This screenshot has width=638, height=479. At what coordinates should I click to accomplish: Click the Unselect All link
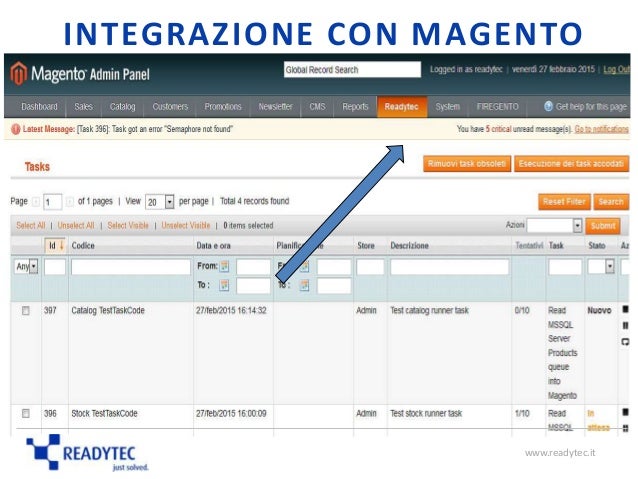pyautogui.click(x=76, y=225)
